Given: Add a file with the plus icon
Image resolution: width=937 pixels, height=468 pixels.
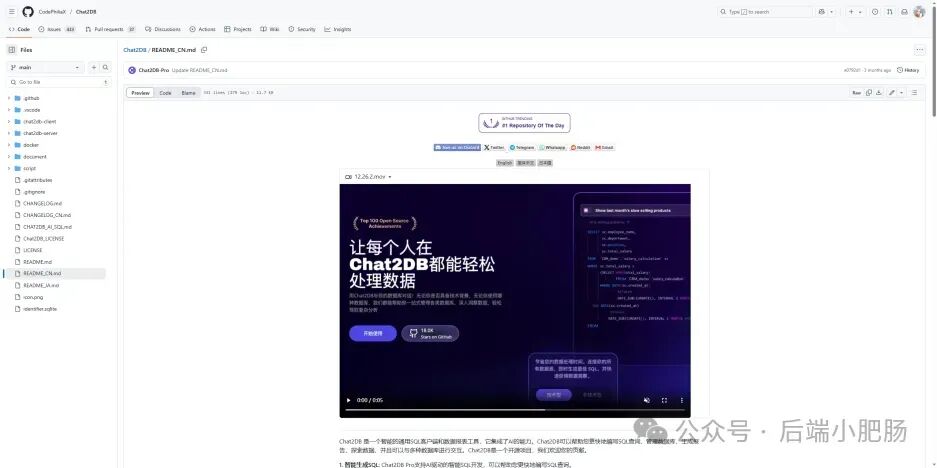Looking at the screenshot, I should (x=94, y=68).
